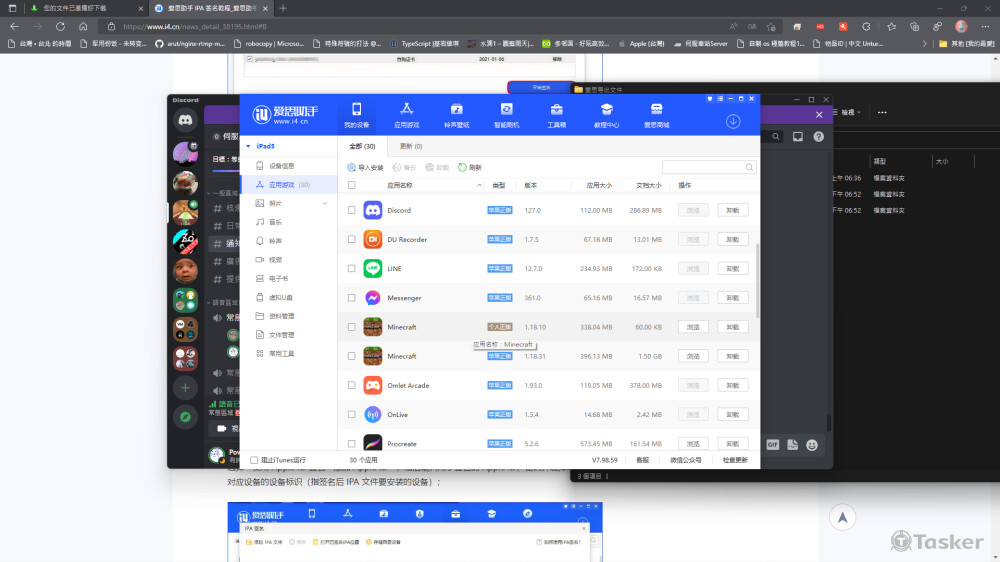
Task: Click the app search input field
Action: (x=707, y=168)
